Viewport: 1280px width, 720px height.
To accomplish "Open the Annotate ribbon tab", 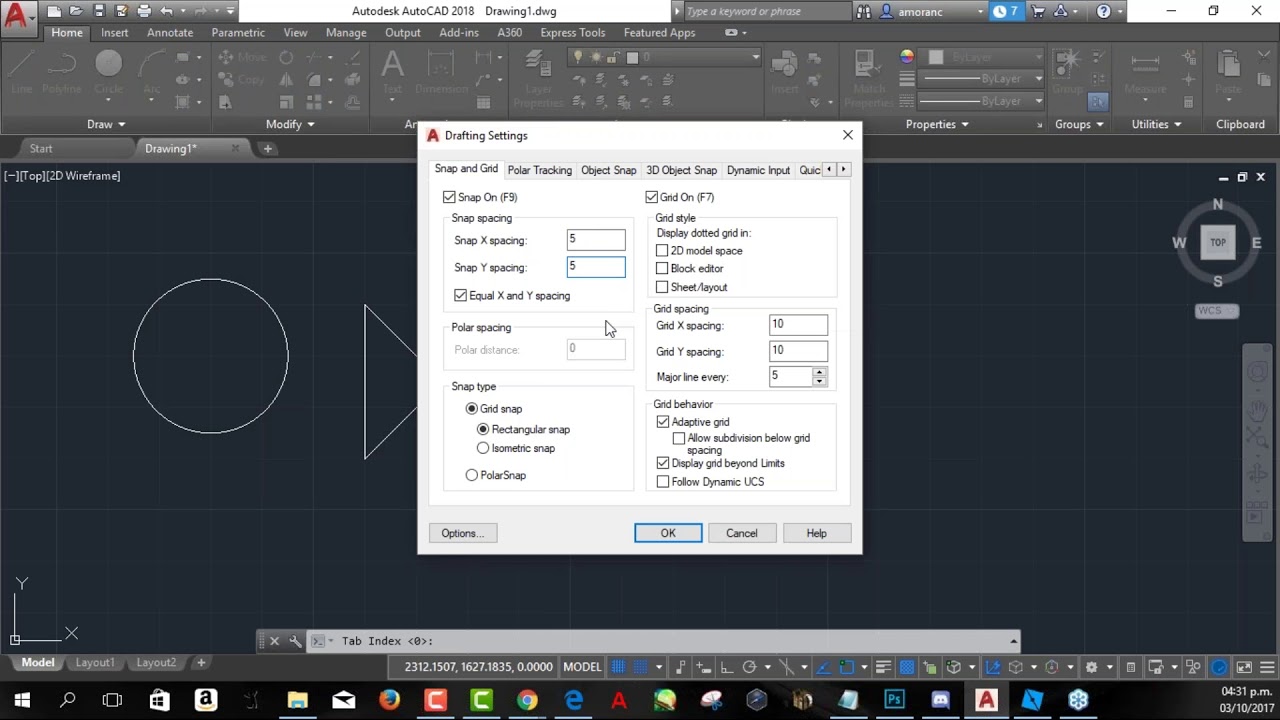I will pyautogui.click(x=170, y=32).
